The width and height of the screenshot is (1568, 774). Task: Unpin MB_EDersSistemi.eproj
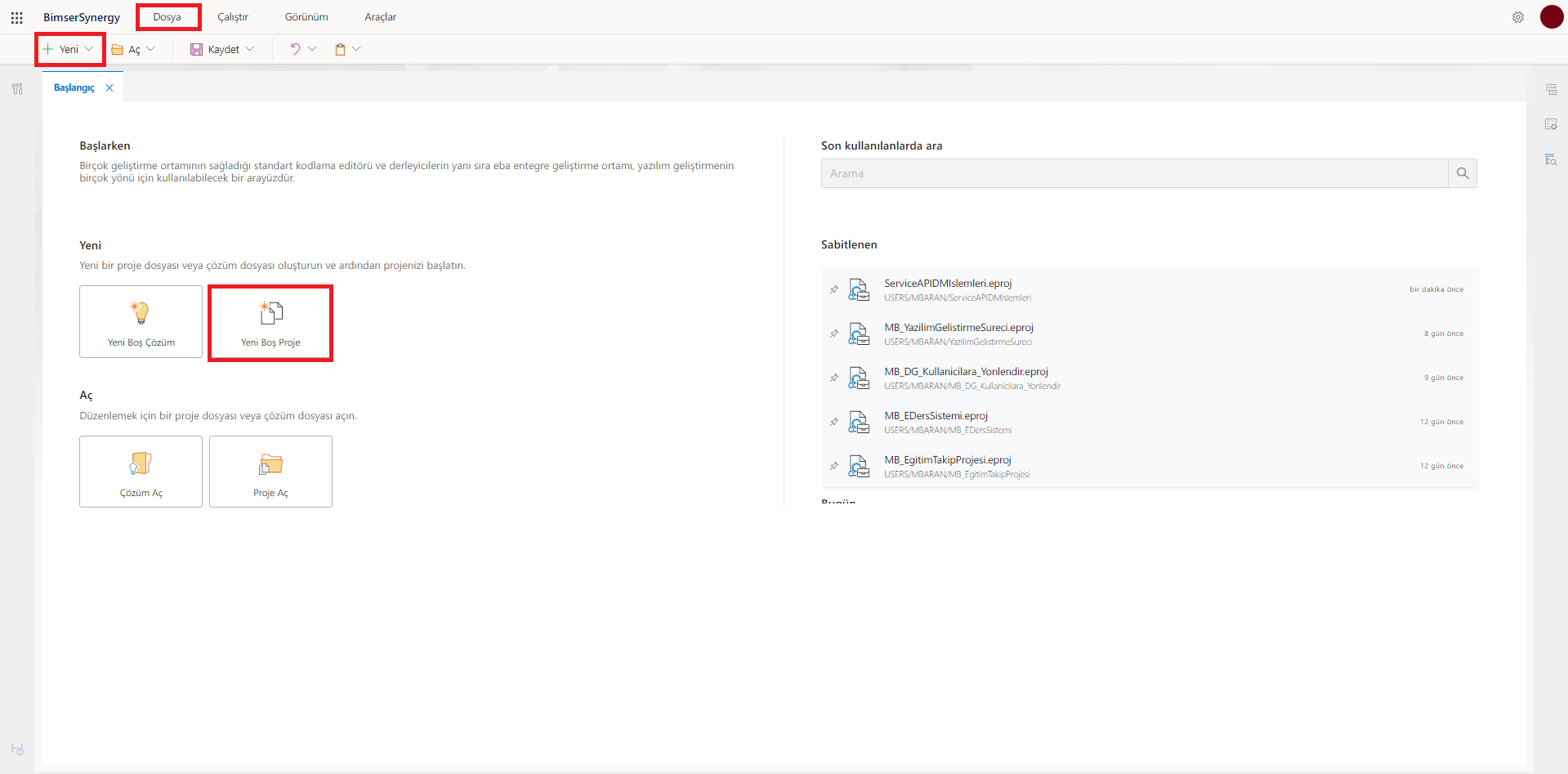pyautogui.click(x=834, y=422)
